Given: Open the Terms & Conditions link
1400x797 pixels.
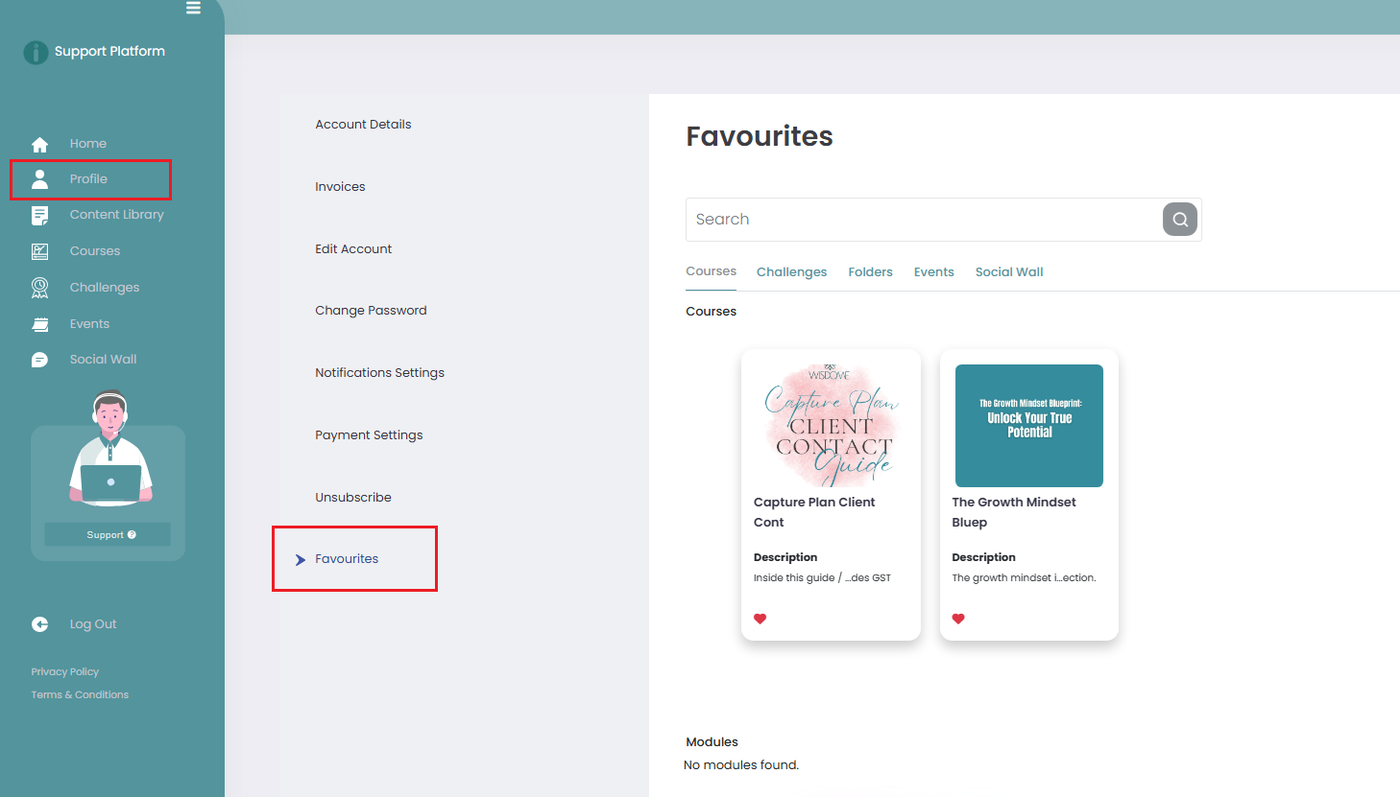Looking at the screenshot, I should (x=80, y=695).
